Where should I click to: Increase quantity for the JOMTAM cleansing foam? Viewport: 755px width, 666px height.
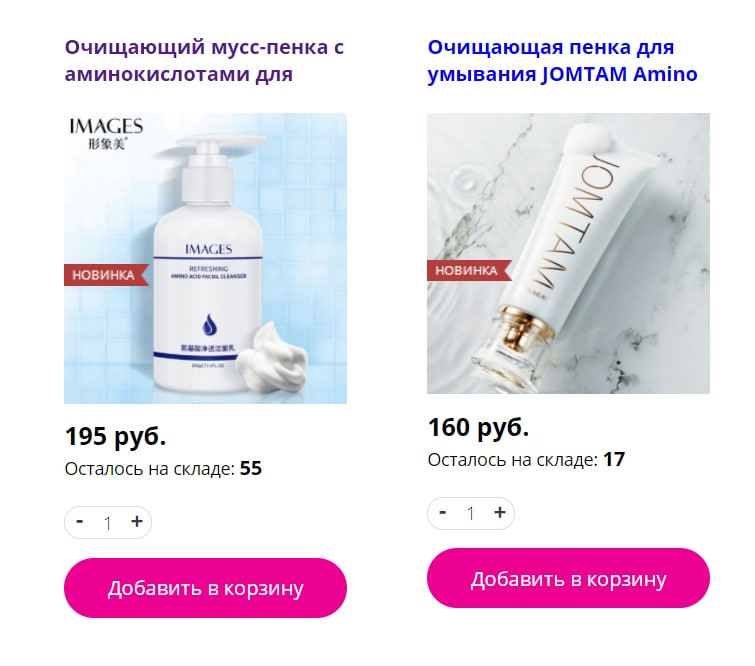[500, 512]
